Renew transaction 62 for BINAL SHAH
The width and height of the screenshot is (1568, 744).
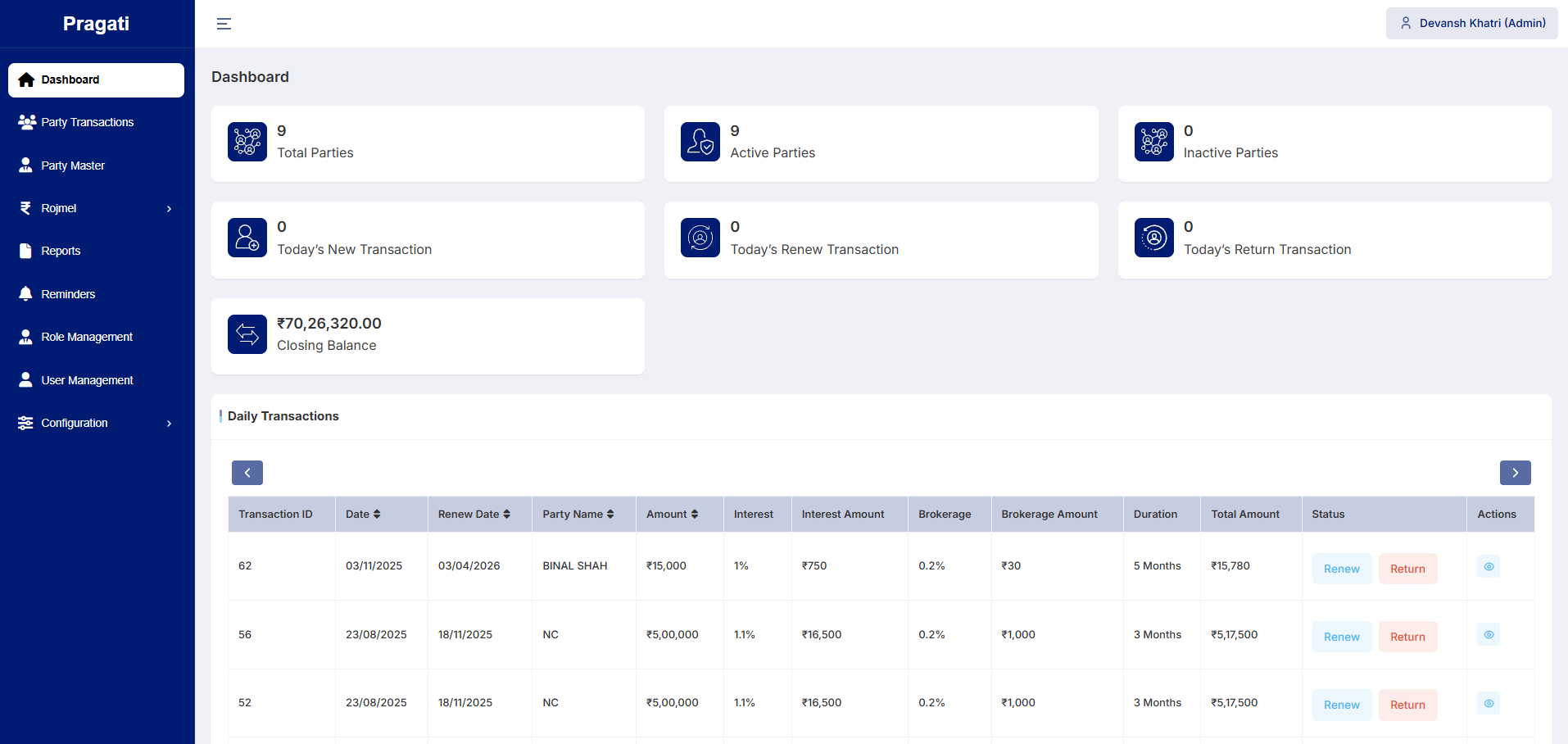[x=1341, y=569]
